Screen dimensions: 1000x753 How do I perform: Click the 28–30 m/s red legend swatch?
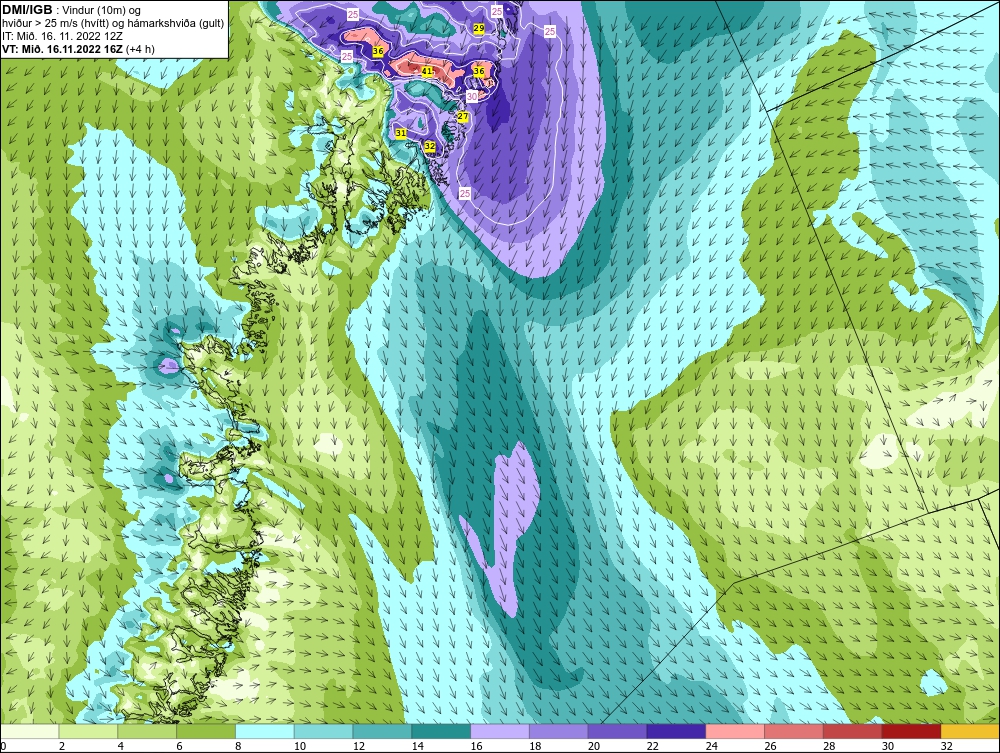[x=852, y=731]
